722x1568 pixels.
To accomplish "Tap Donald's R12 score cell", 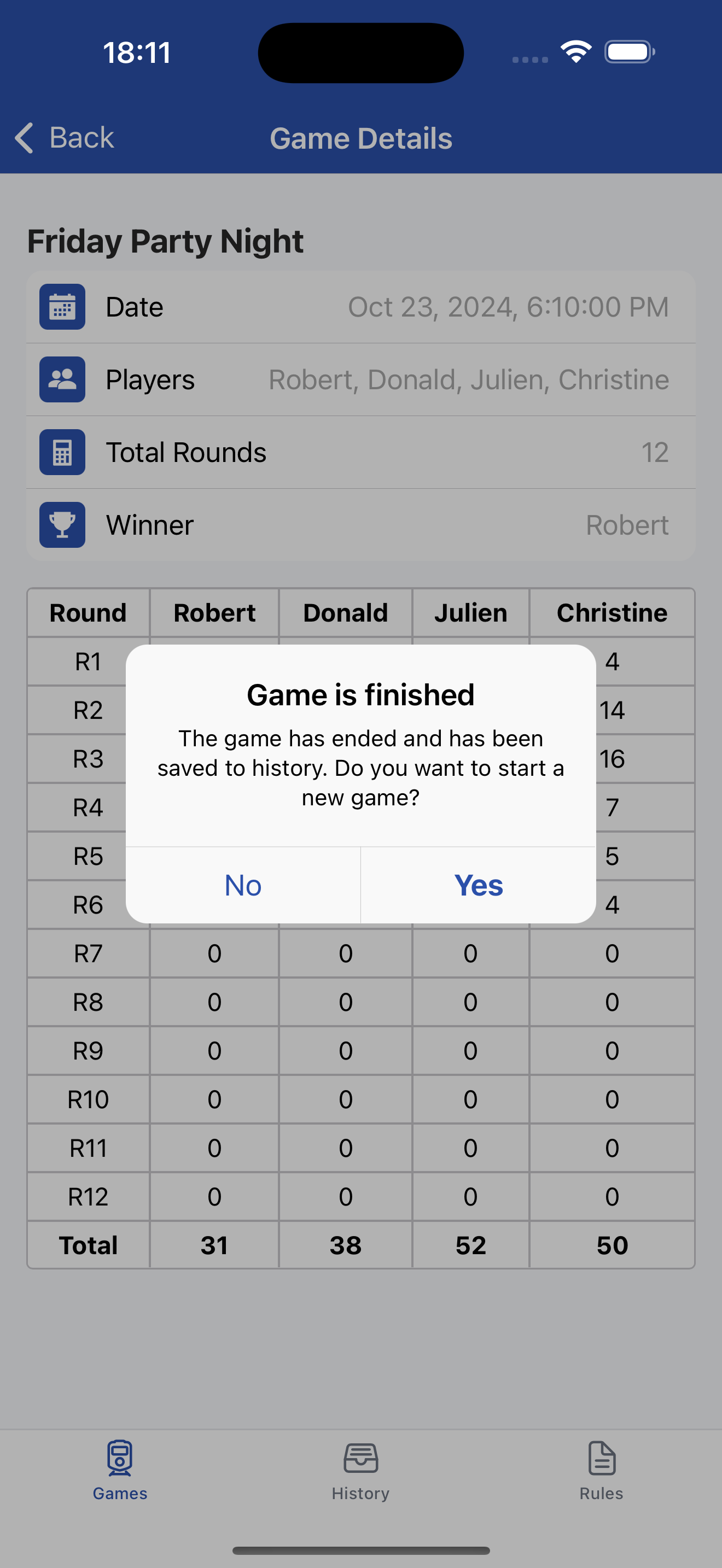I will tap(345, 1197).
